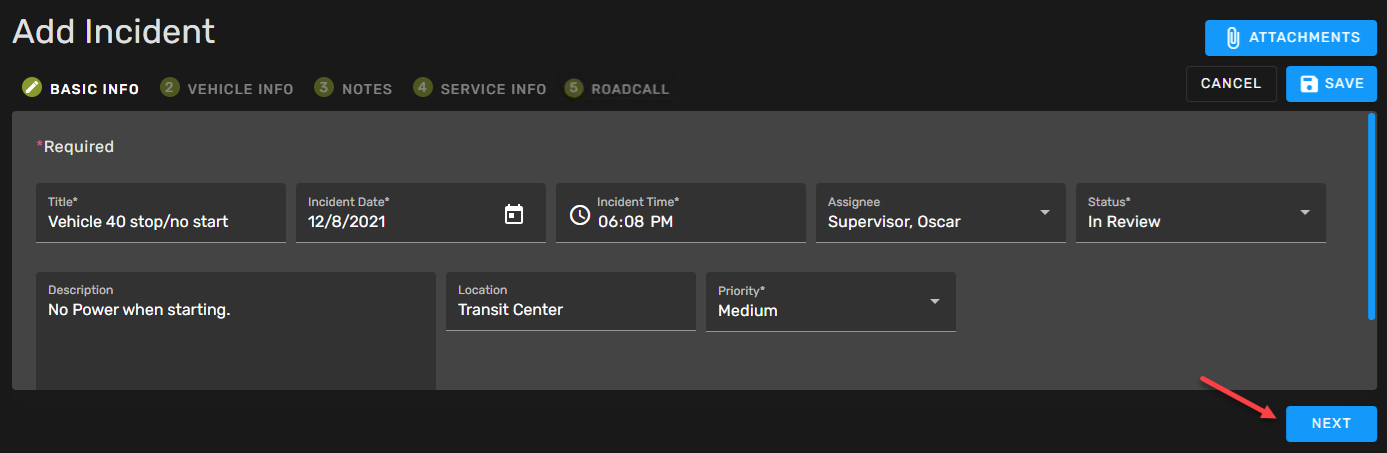This screenshot has height=453, width=1387.
Task: Click the floppy disk save icon
Action: (1308, 84)
